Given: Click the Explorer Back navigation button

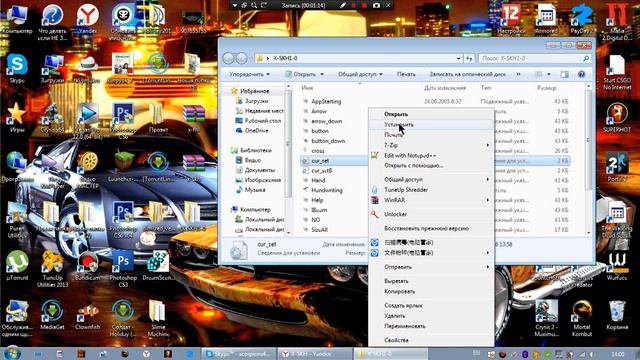Looking at the screenshot, I should [x=229, y=58].
